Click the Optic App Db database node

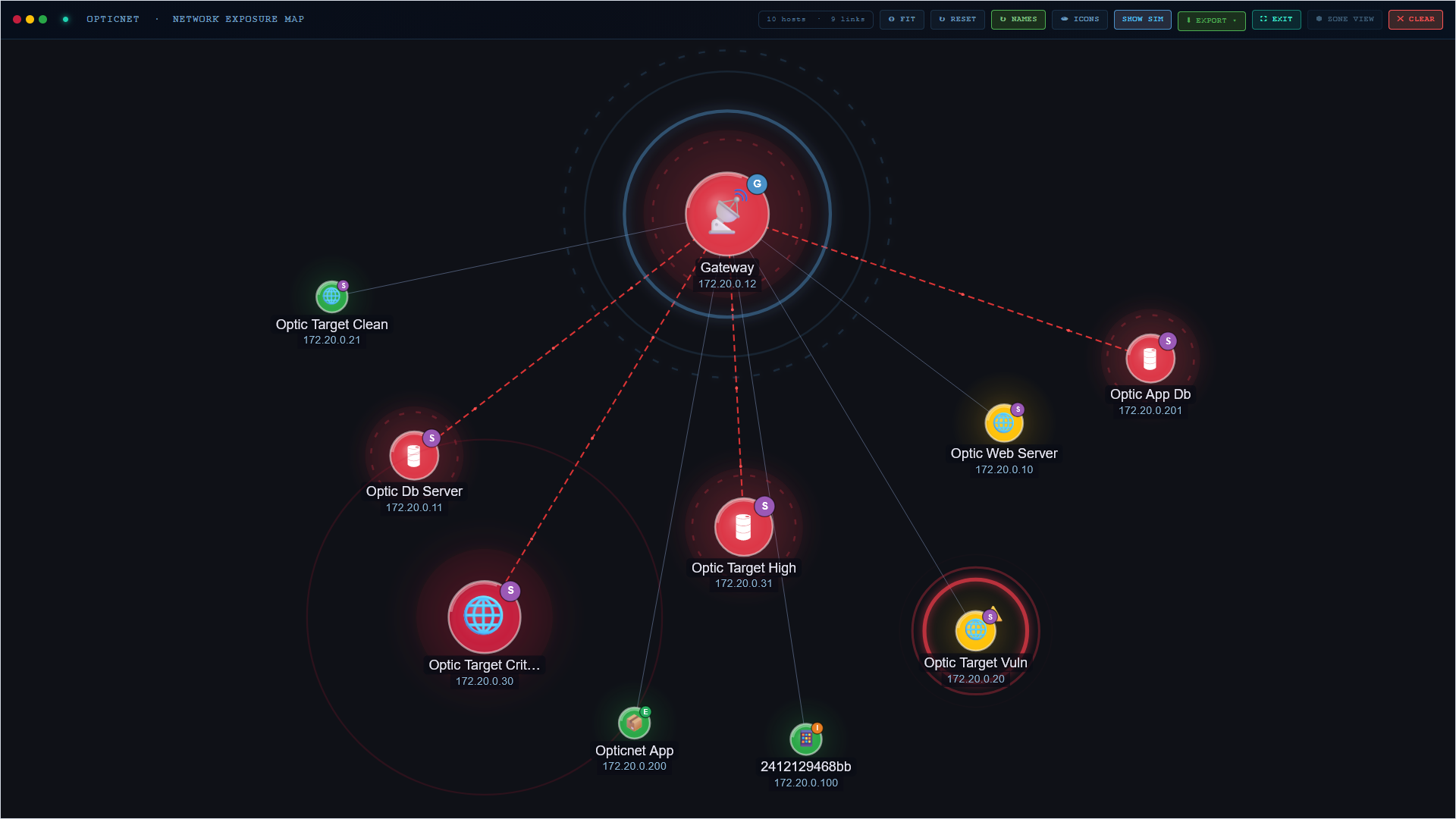pyautogui.click(x=1150, y=358)
